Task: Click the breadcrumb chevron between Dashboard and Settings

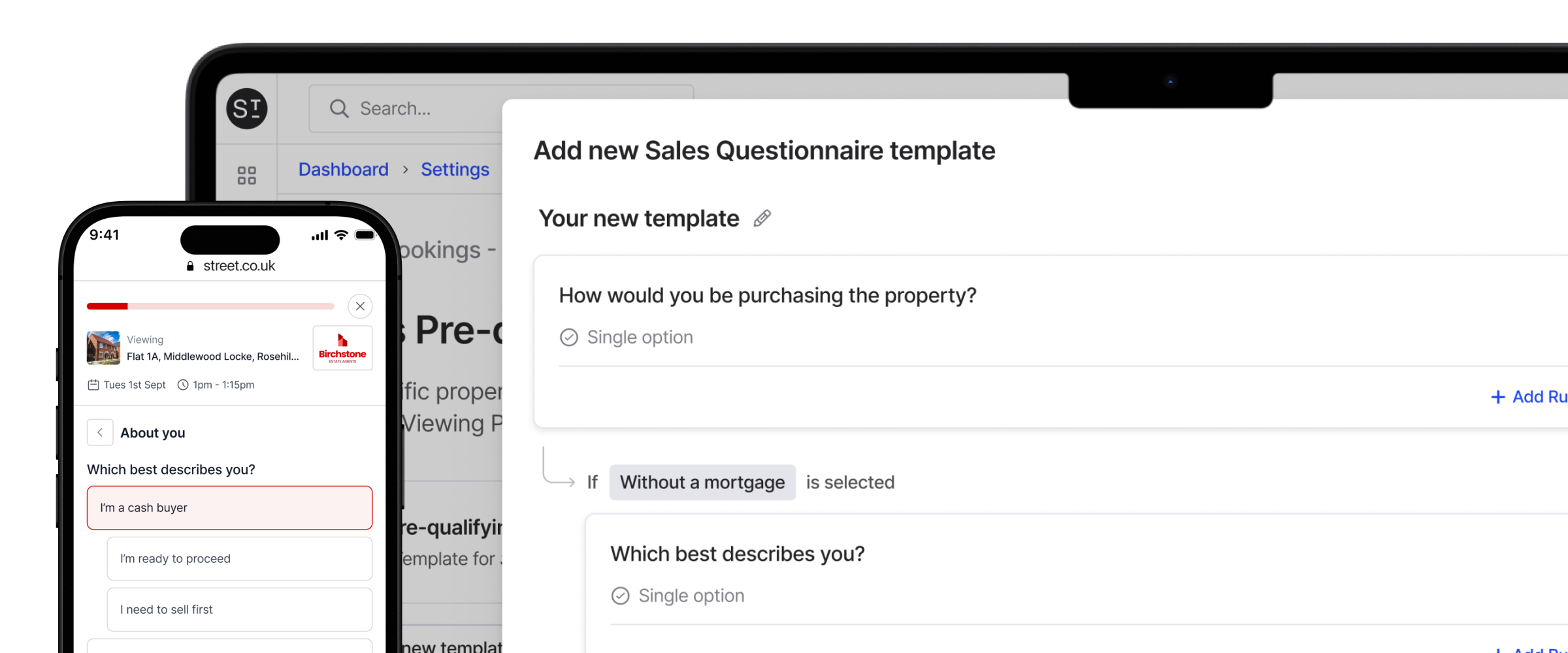Action: [406, 169]
